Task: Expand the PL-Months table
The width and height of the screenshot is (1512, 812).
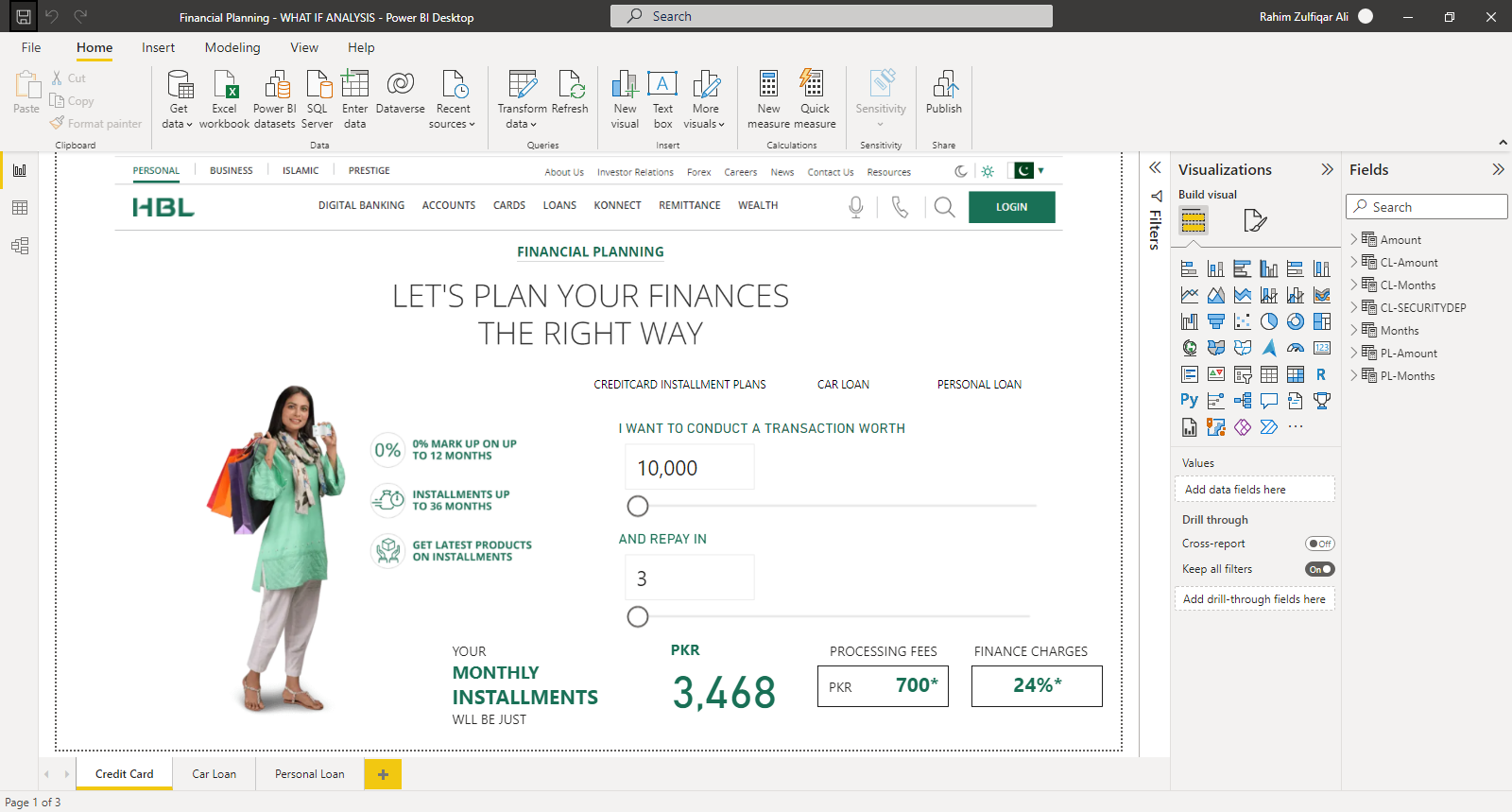Action: 1354,375
